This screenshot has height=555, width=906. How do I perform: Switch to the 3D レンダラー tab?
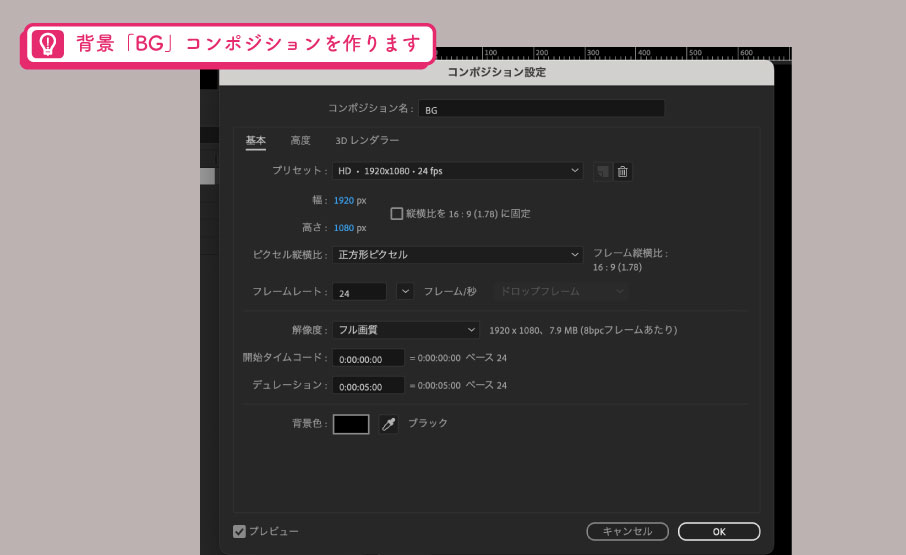(367, 140)
